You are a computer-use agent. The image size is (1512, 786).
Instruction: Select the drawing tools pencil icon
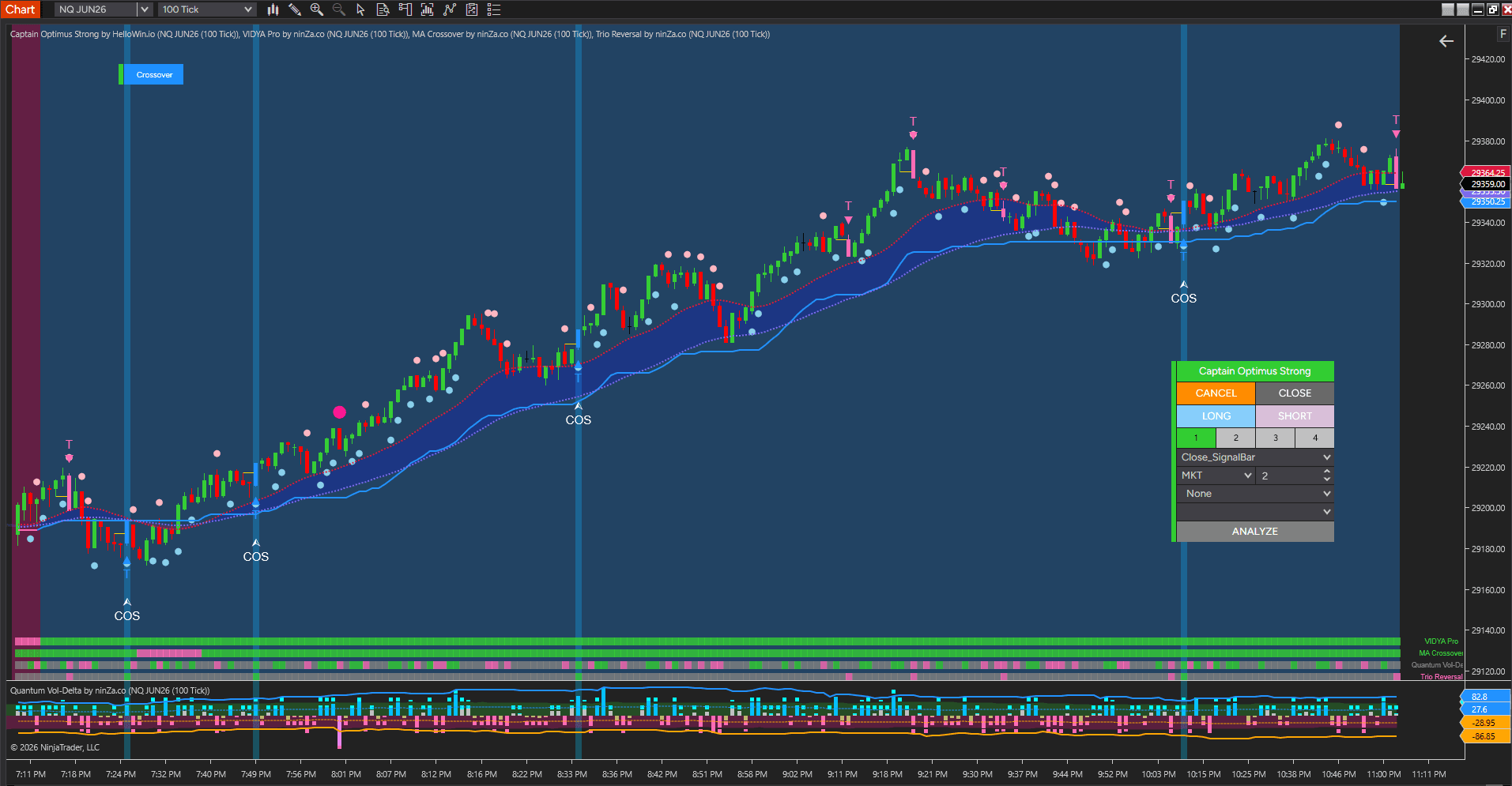[x=295, y=9]
